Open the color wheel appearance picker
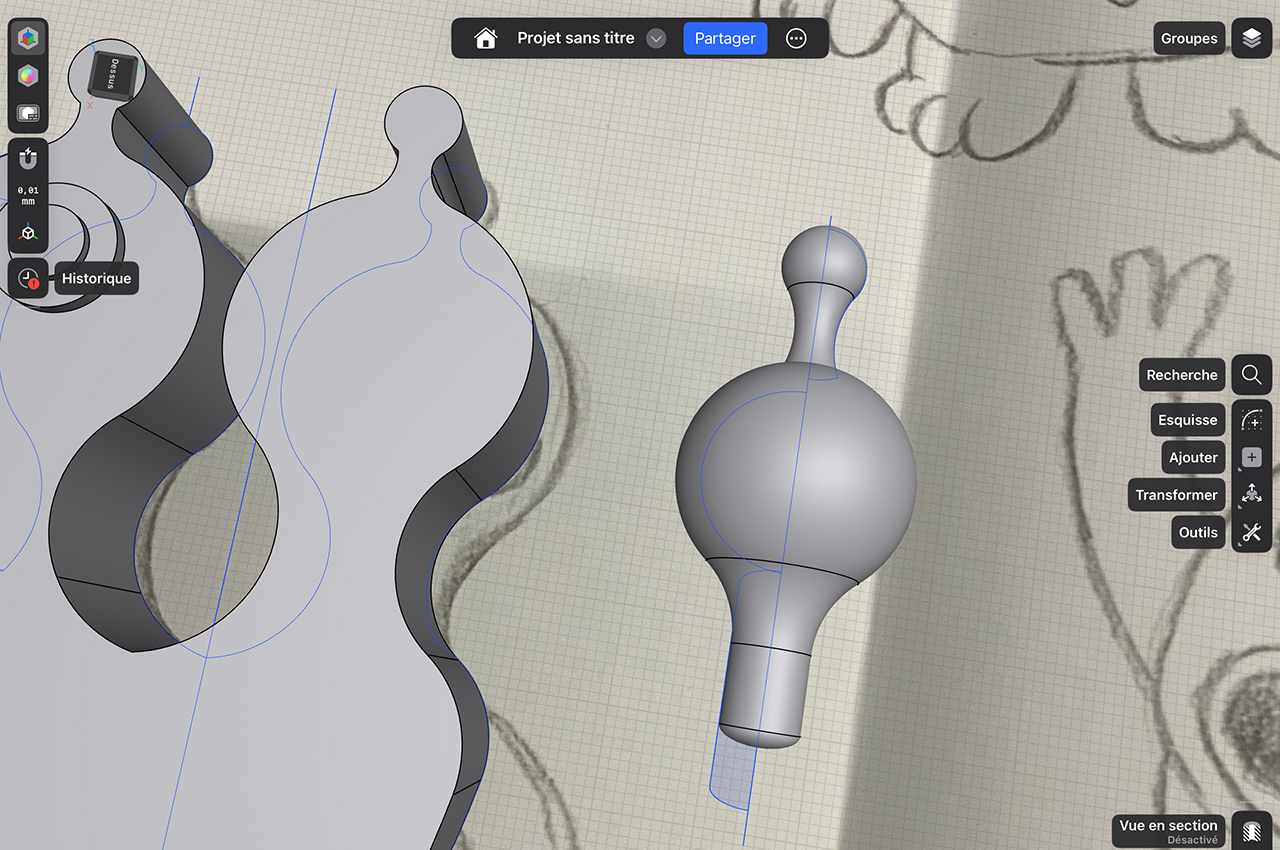 (28, 76)
